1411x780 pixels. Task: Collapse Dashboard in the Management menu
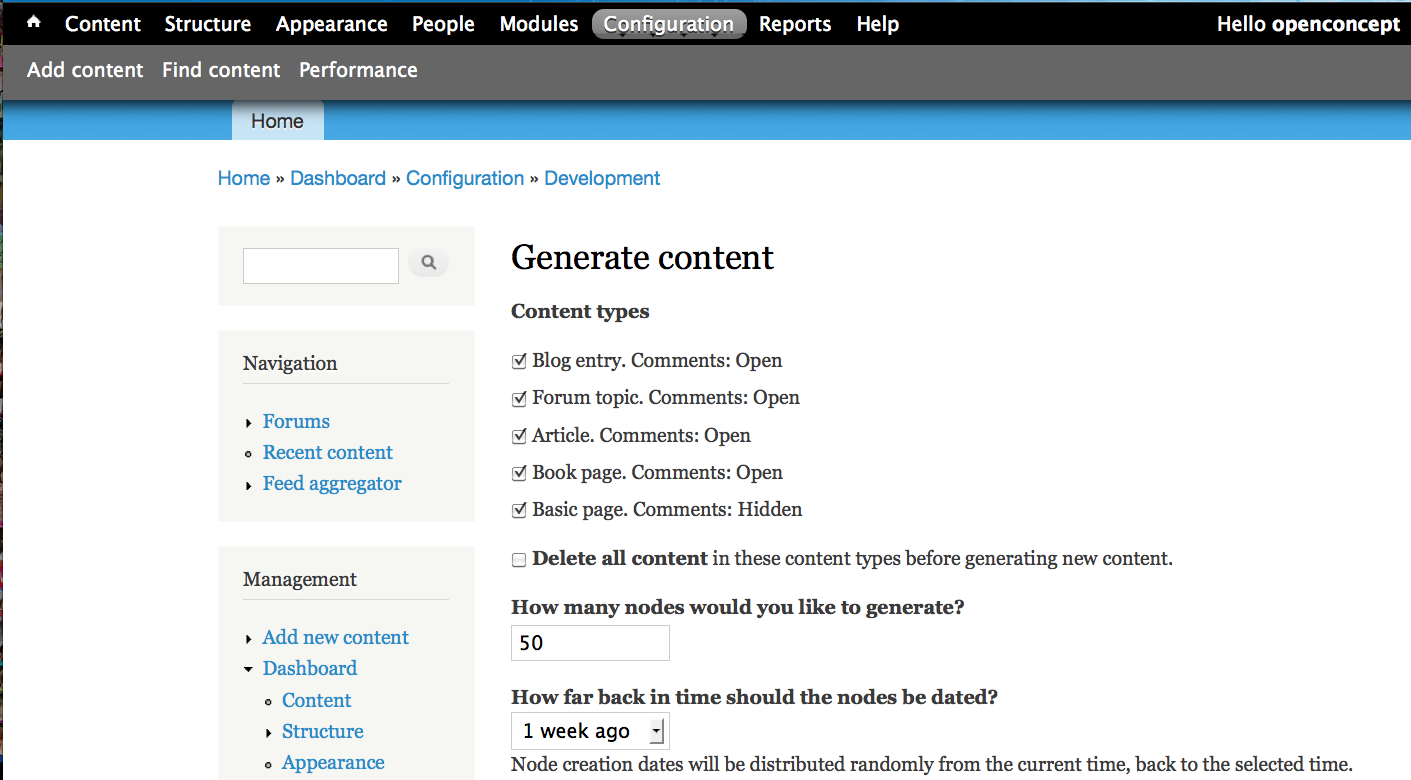249,668
